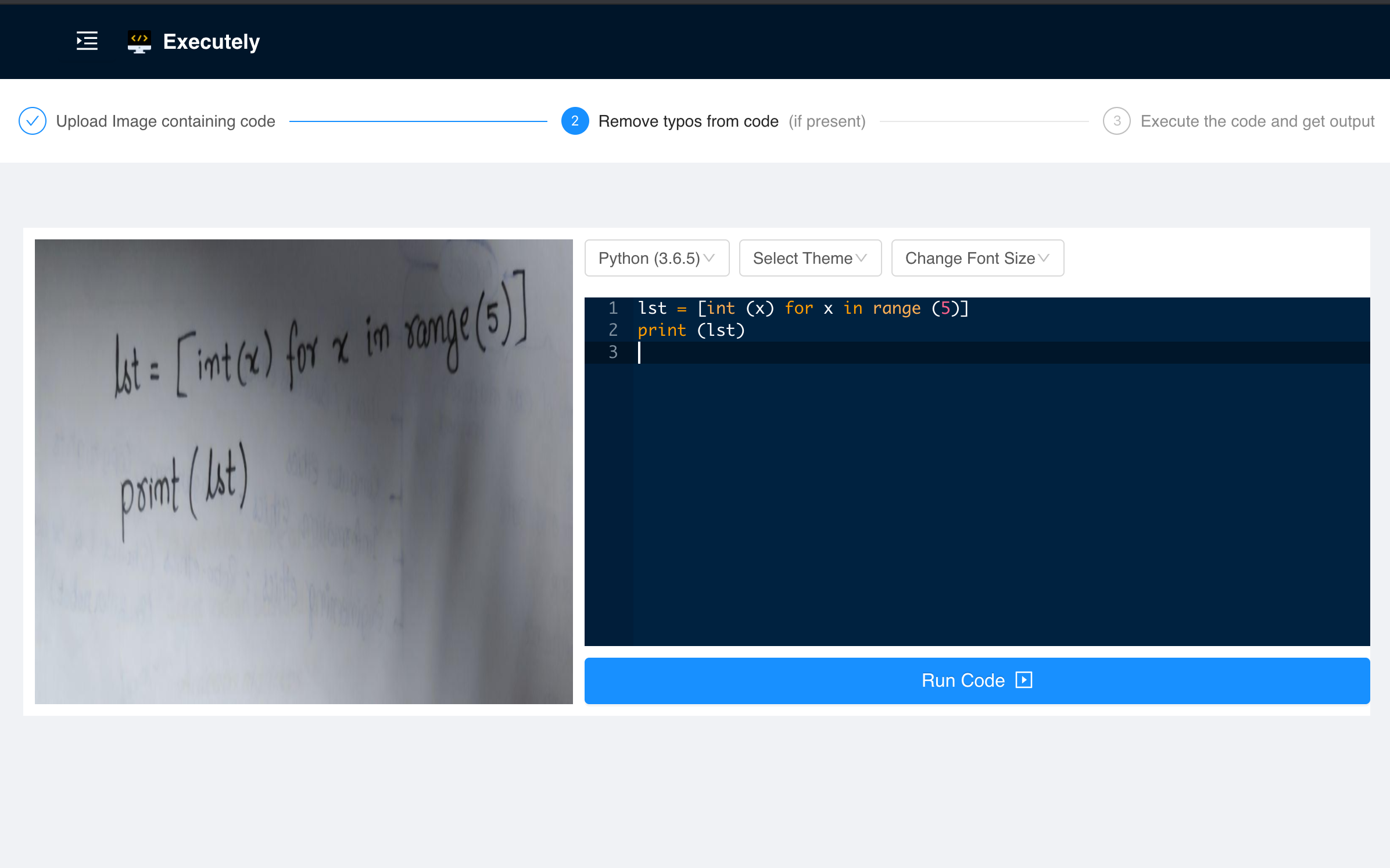
Task: Click the step 1 checkmark icon
Action: 32,122
